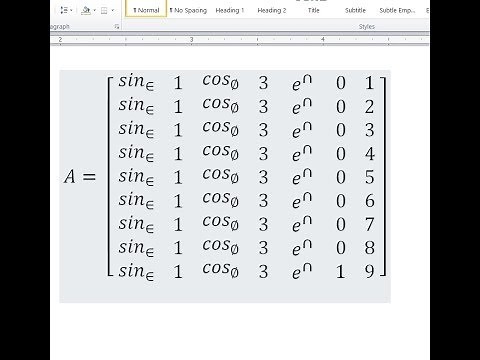Click the last column number 5

pyautogui.click(x=370, y=177)
